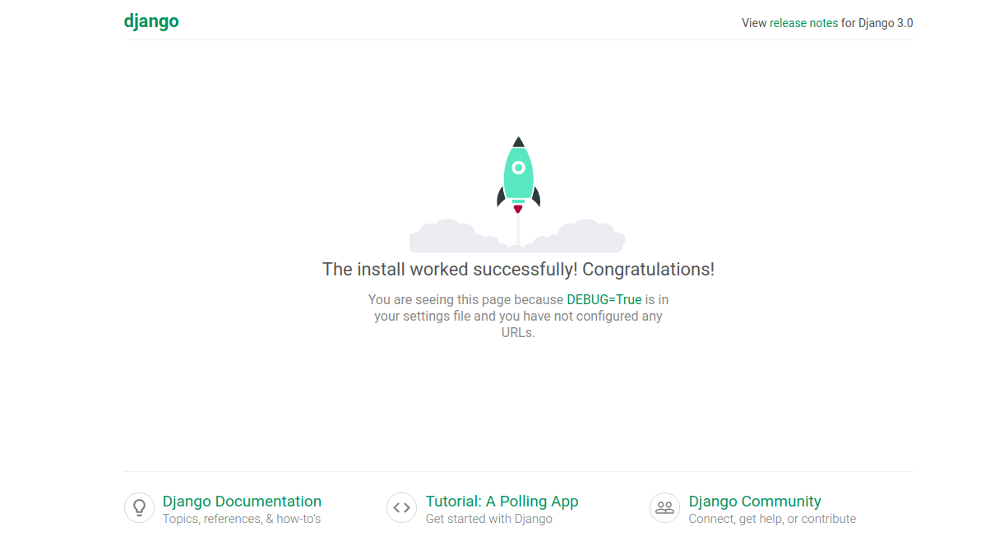The image size is (1004, 541).
Task: Open Tutorial: A Polling App link
Action: [x=501, y=501]
